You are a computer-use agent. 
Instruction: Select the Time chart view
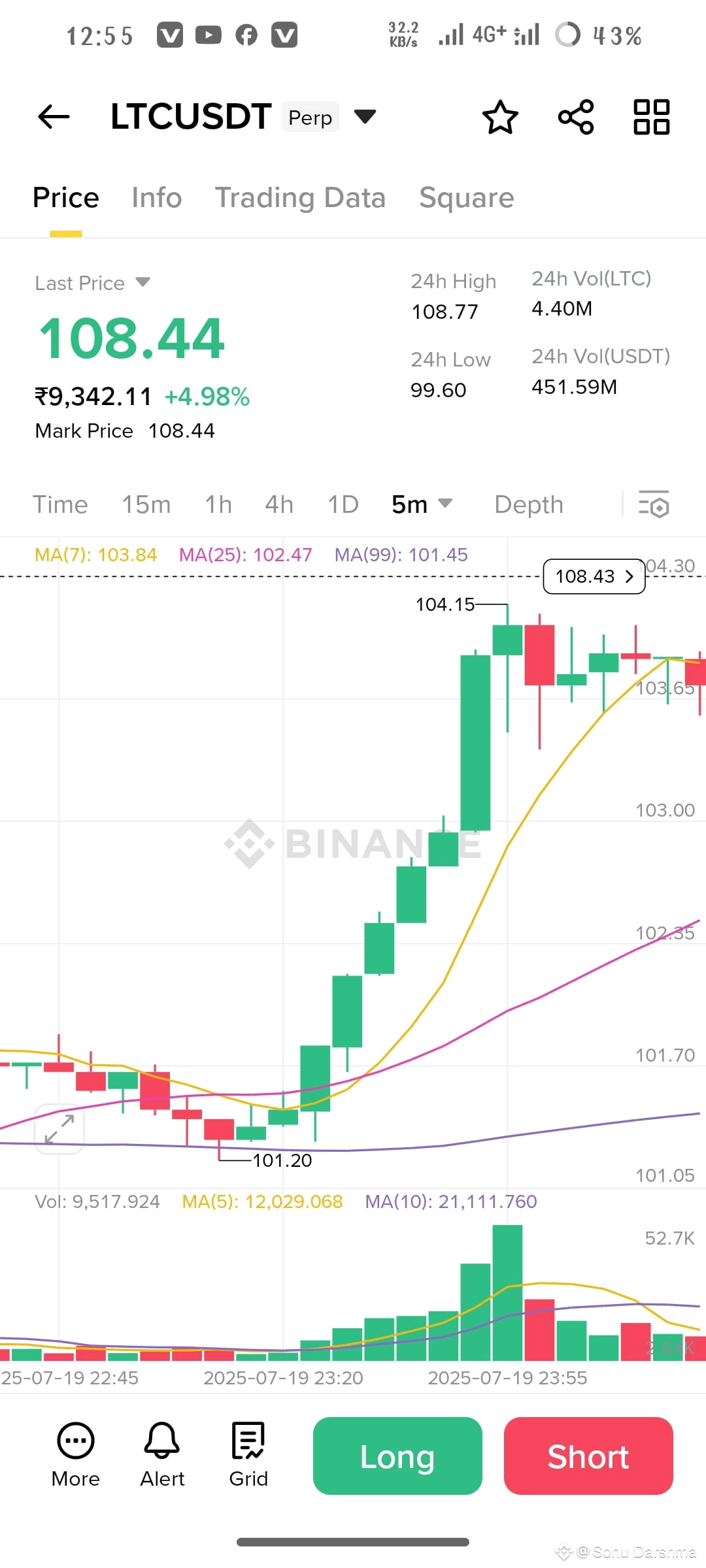pos(60,504)
